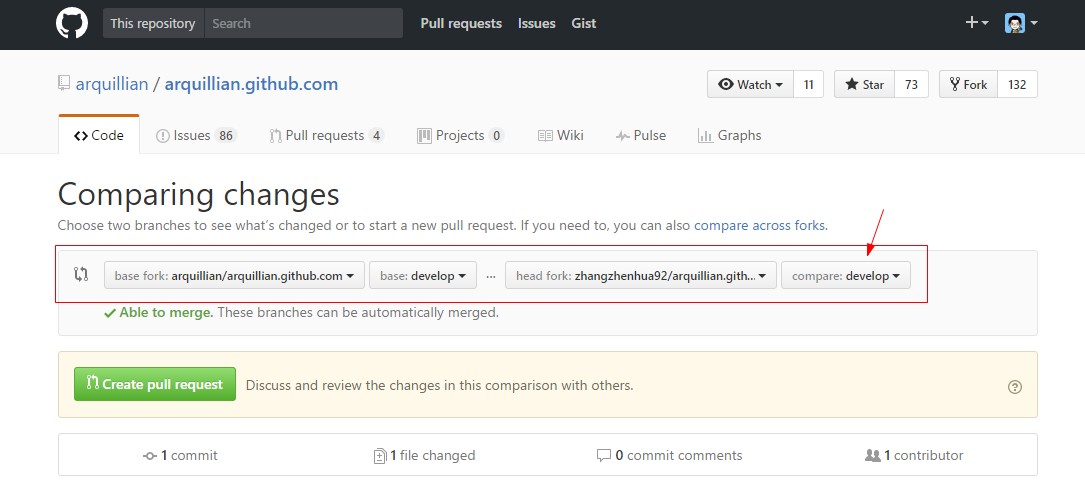Screen dimensions: 1085x485
Task: Click the repository book icon beside arquillian
Action: 64,84
